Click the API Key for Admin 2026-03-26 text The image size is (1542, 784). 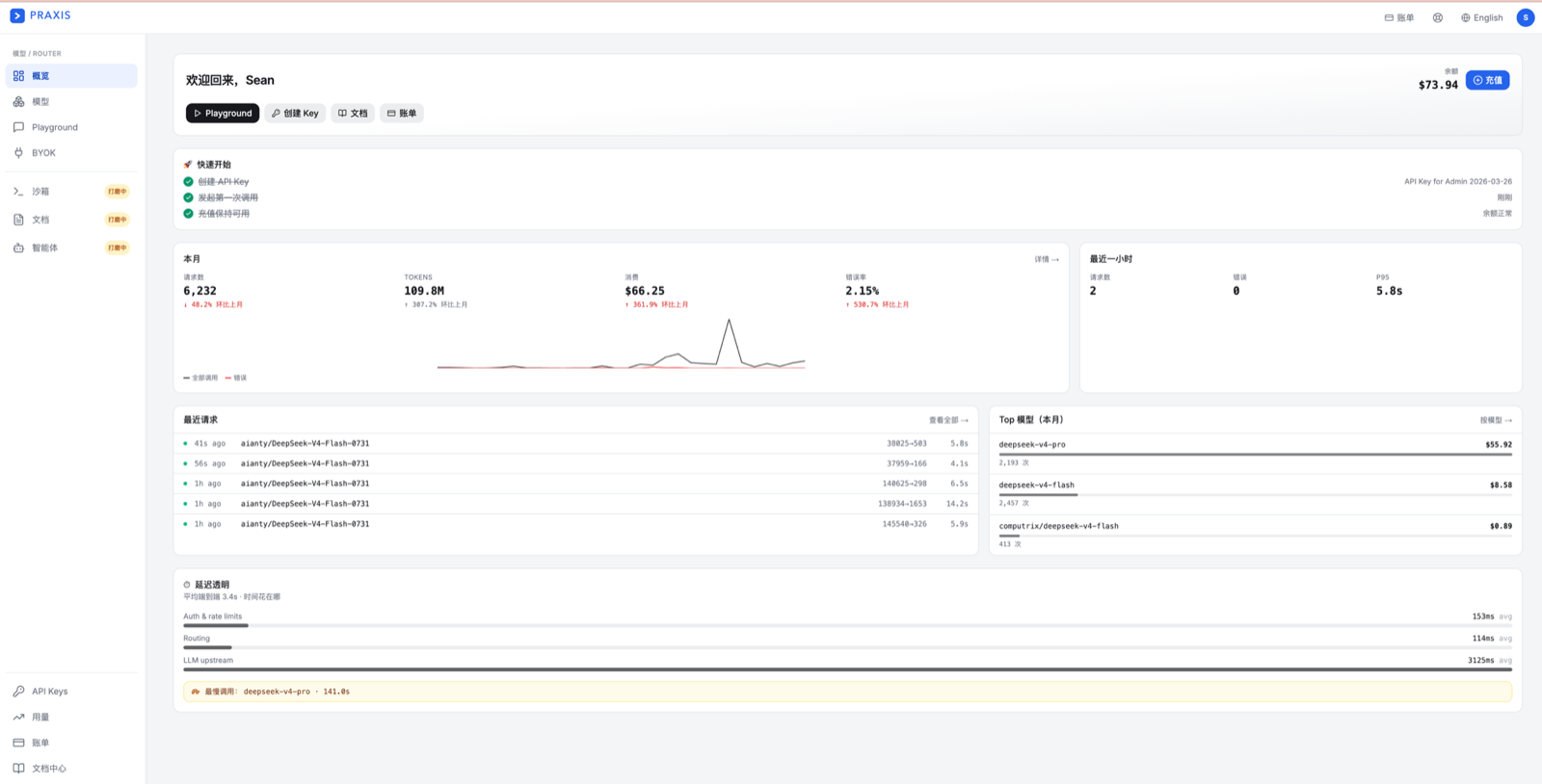click(1458, 181)
